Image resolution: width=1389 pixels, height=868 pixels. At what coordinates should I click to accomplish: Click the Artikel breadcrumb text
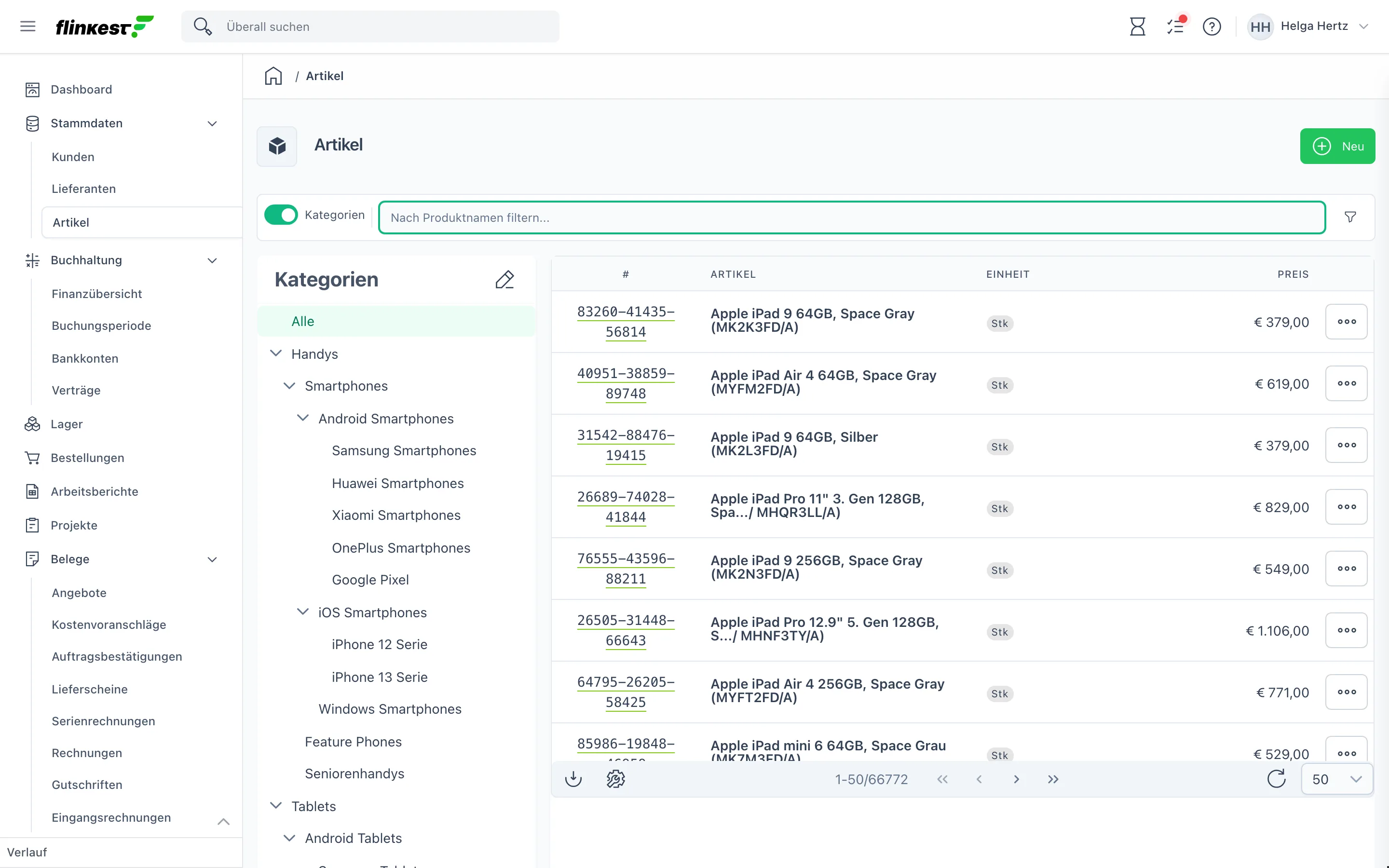(324, 76)
